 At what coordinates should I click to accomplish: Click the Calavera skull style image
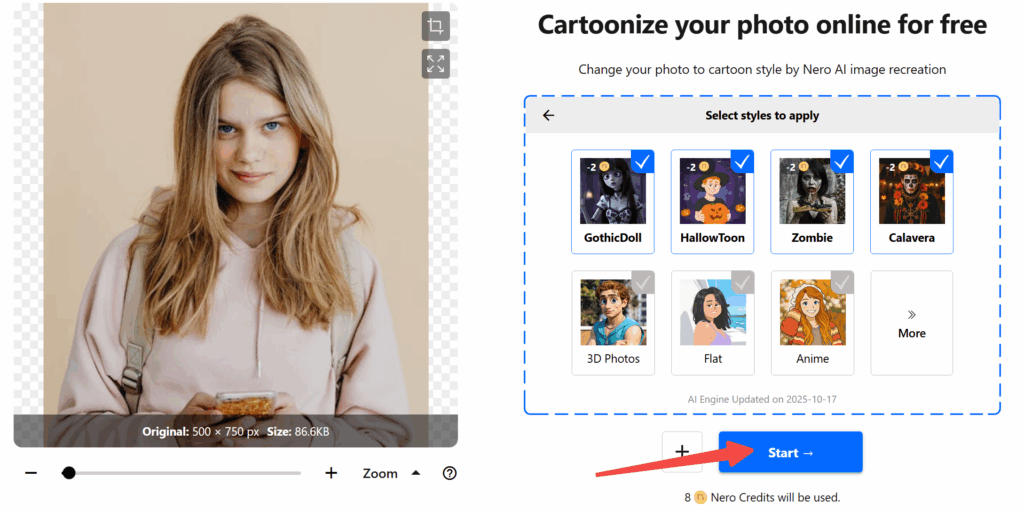(x=911, y=191)
